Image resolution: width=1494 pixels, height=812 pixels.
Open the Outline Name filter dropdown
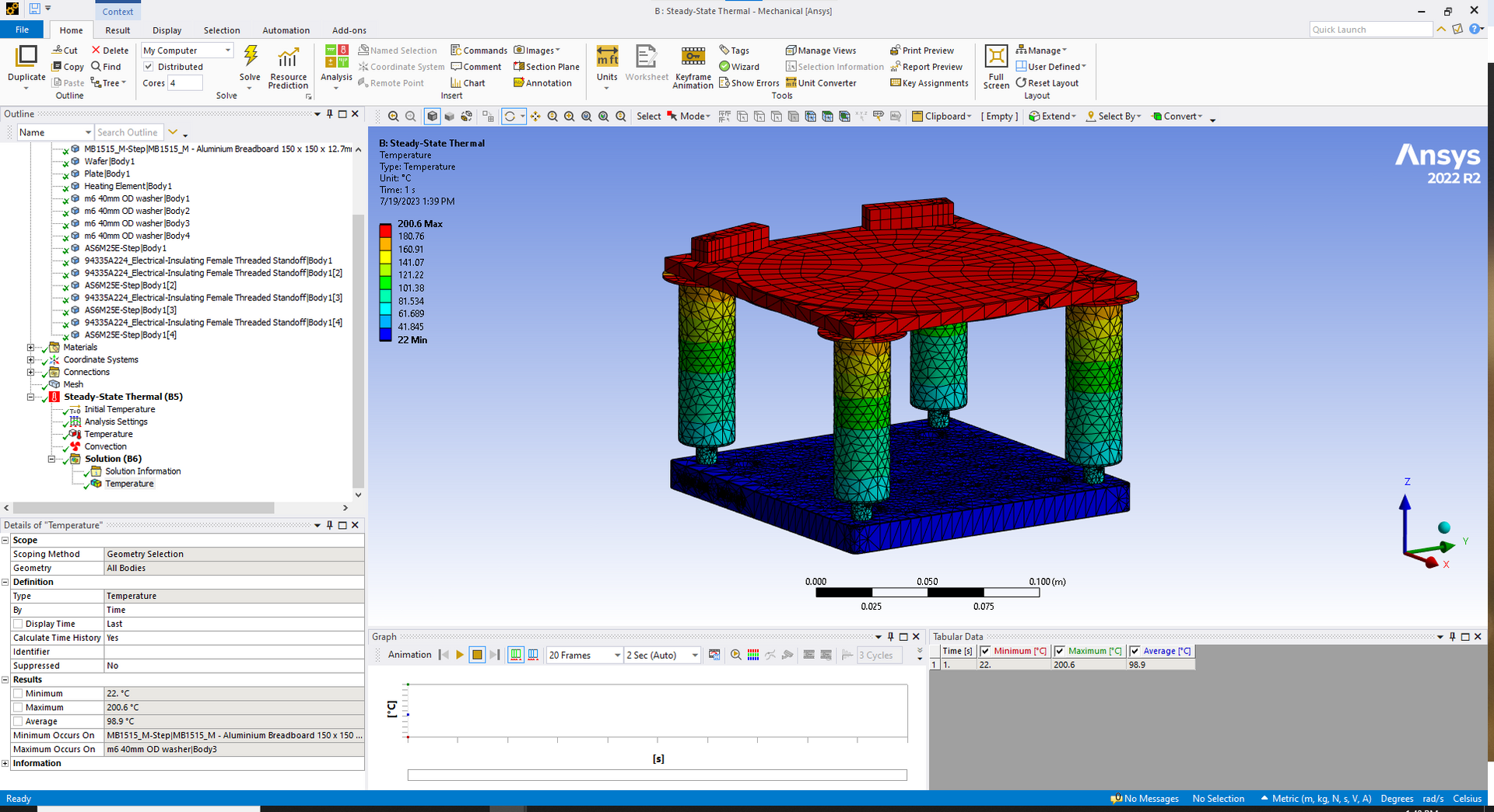[55, 133]
